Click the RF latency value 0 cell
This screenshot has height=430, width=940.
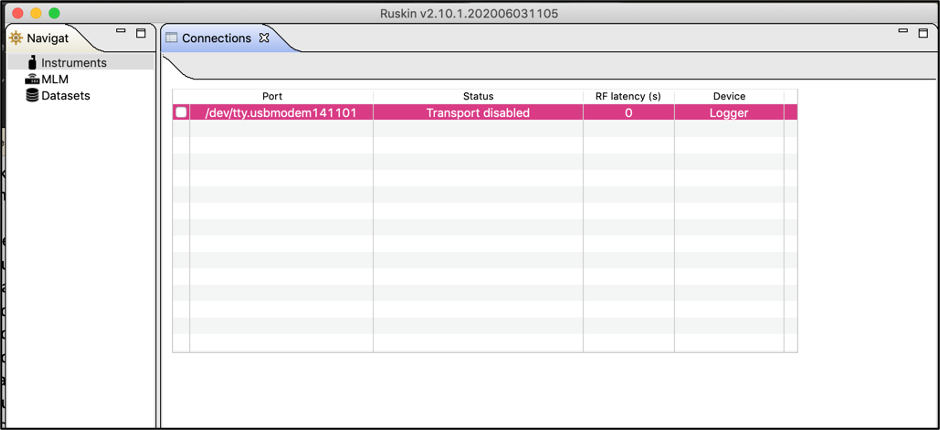628,113
